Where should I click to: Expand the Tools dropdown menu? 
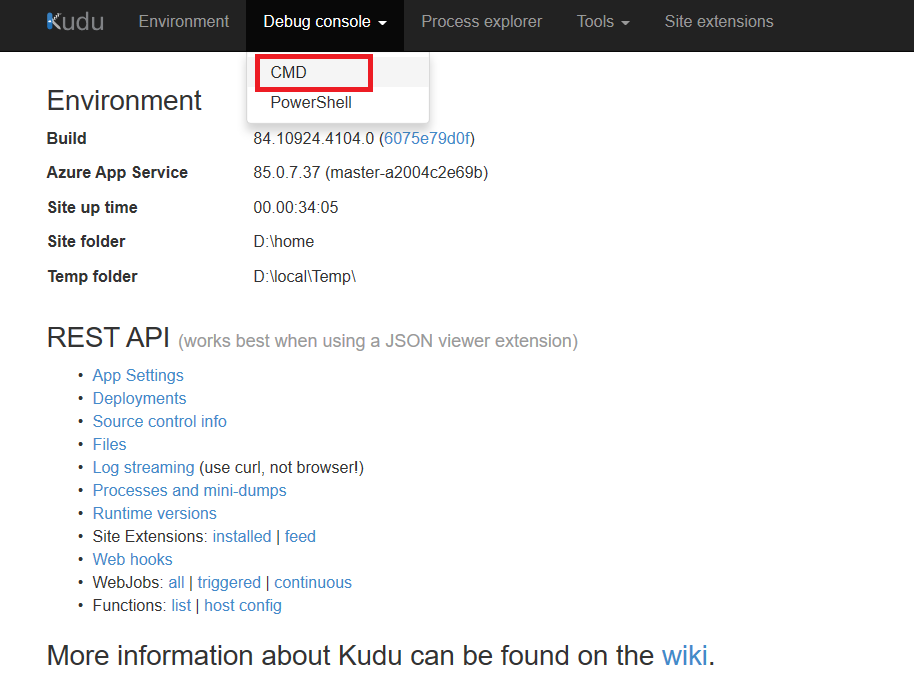click(603, 22)
